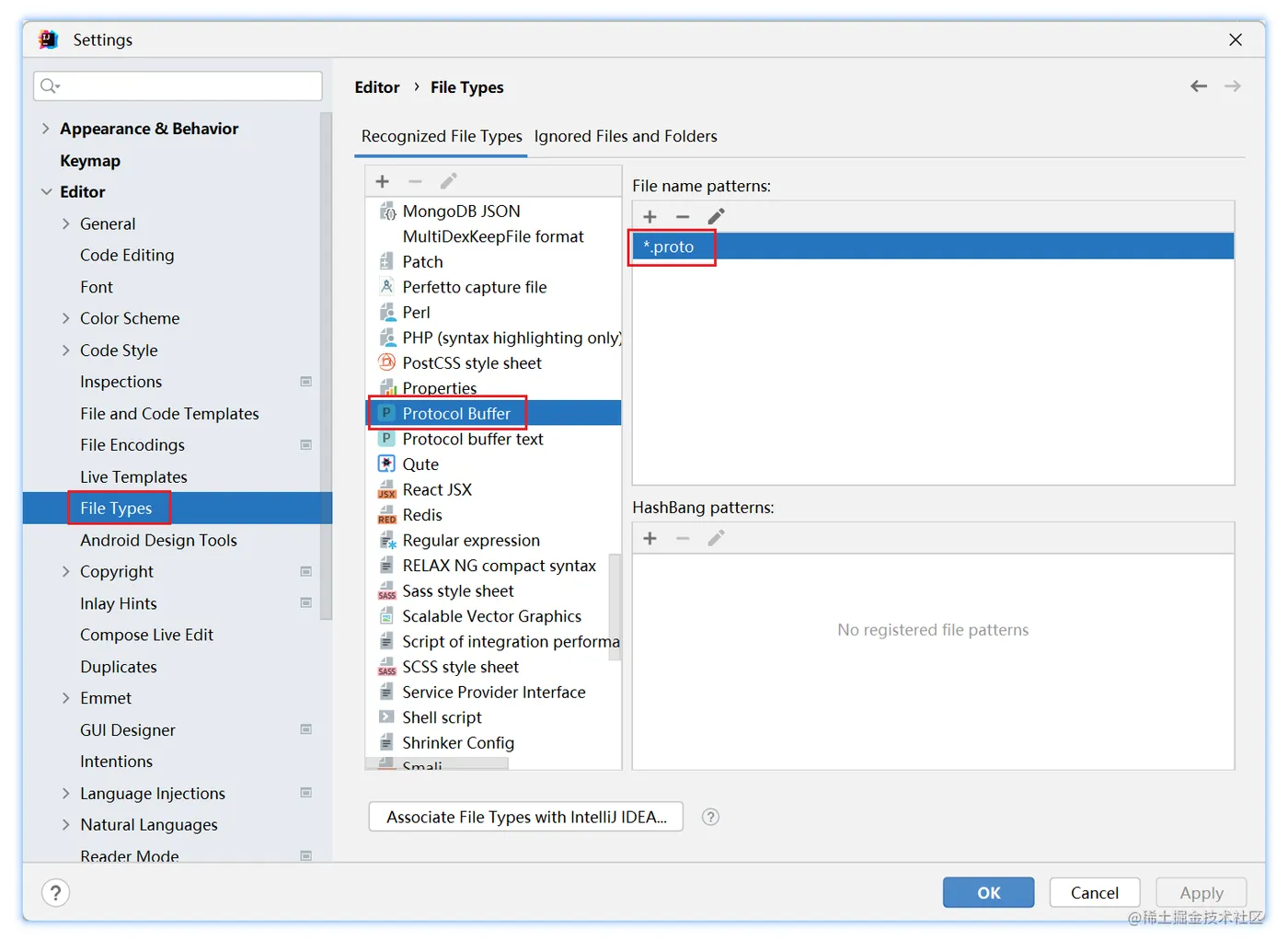The height and width of the screenshot is (951, 1288).
Task: Click the SCSS style sheet icon
Action: click(387, 667)
